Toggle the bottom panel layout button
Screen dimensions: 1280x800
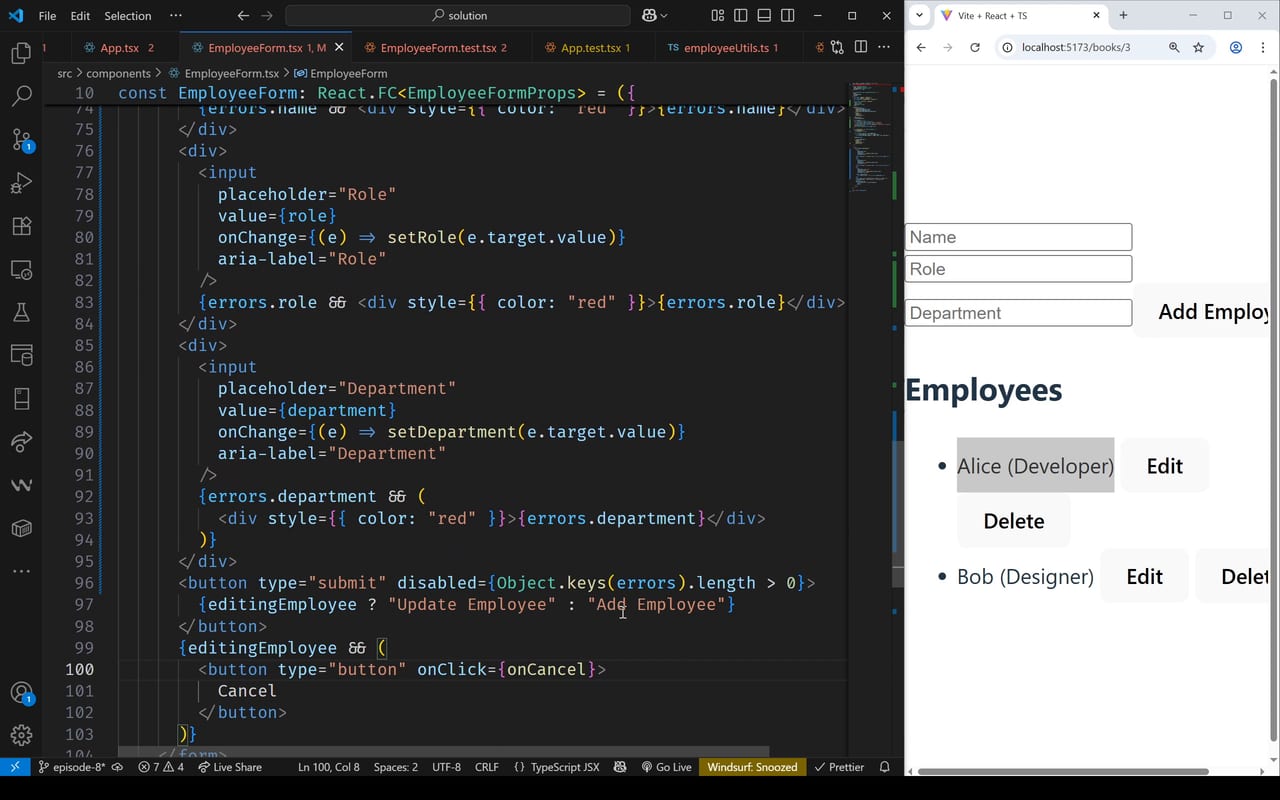point(764,16)
